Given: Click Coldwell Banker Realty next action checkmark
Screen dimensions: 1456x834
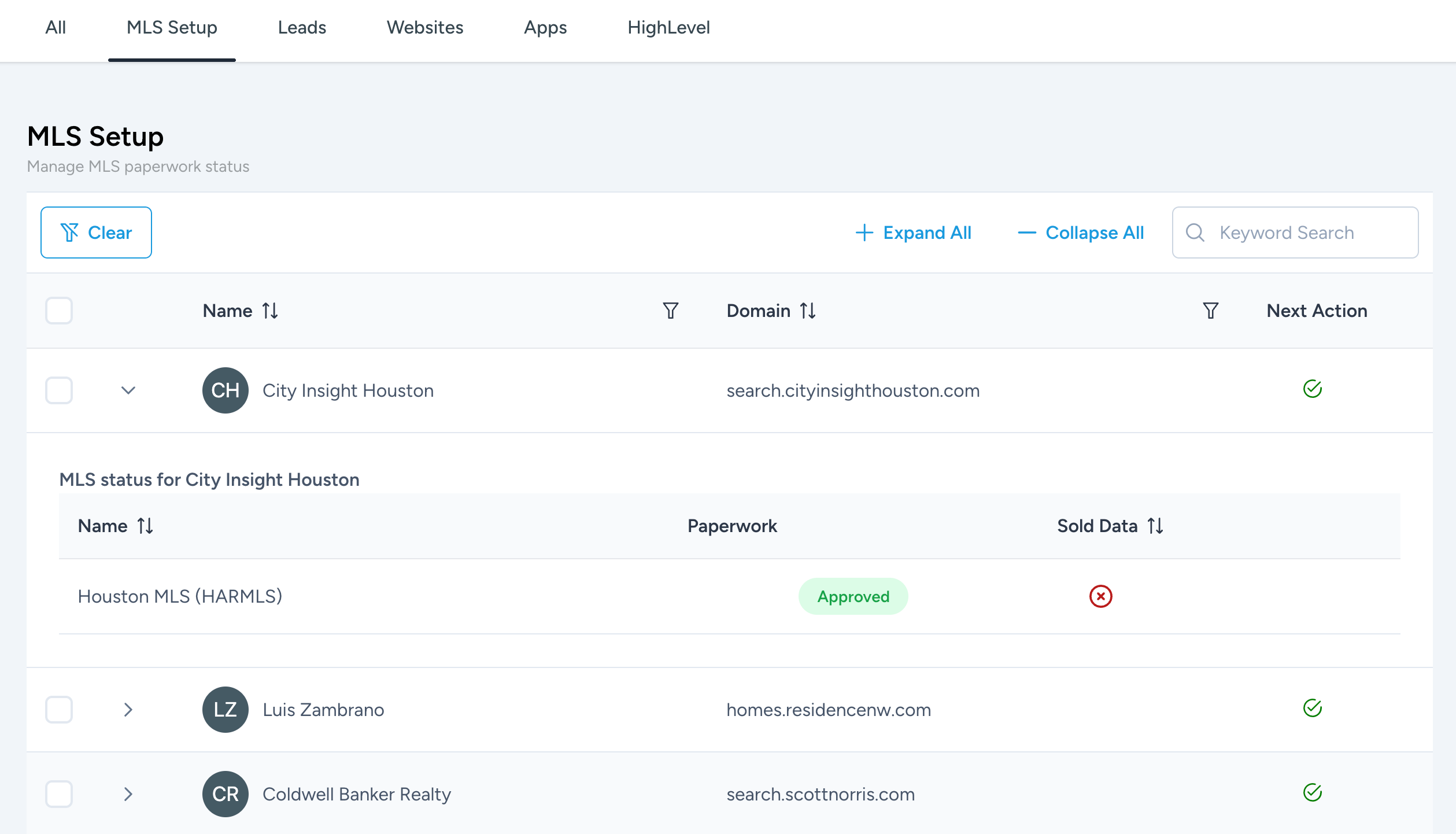Looking at the screenshot, I should pyautogui.click(x=1312, y=793).
